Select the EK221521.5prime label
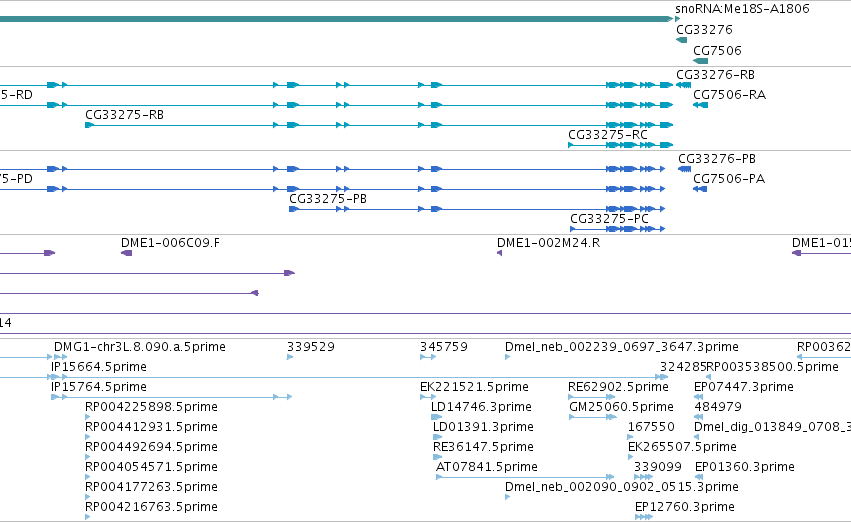 coord(474,387)
